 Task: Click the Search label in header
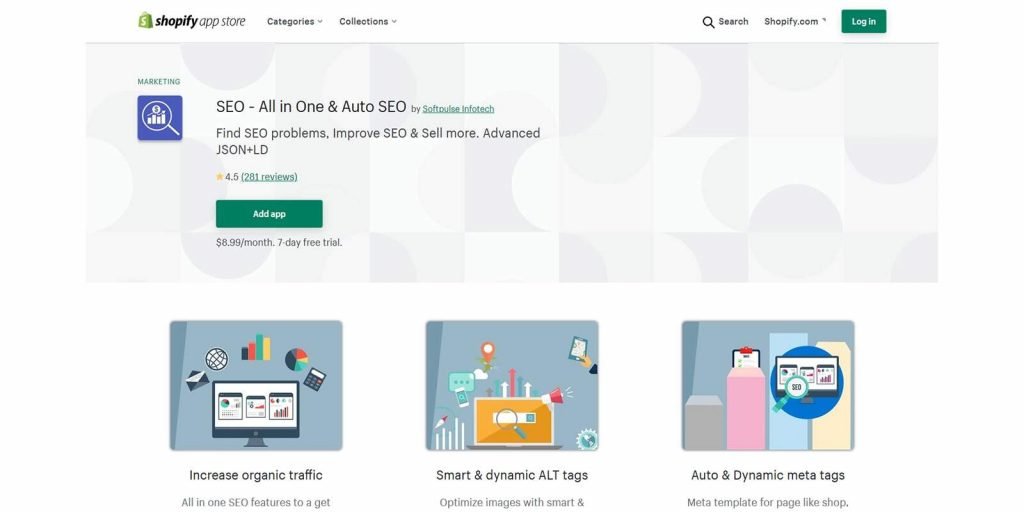pyautogui.click(x=733, y=22)
